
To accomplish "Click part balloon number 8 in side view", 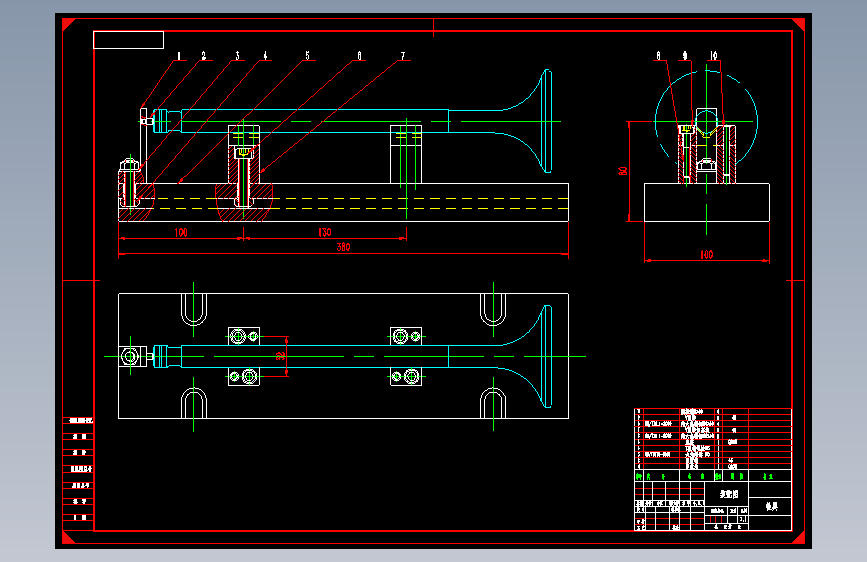I will pyautogui.click(x=658, y=56).
